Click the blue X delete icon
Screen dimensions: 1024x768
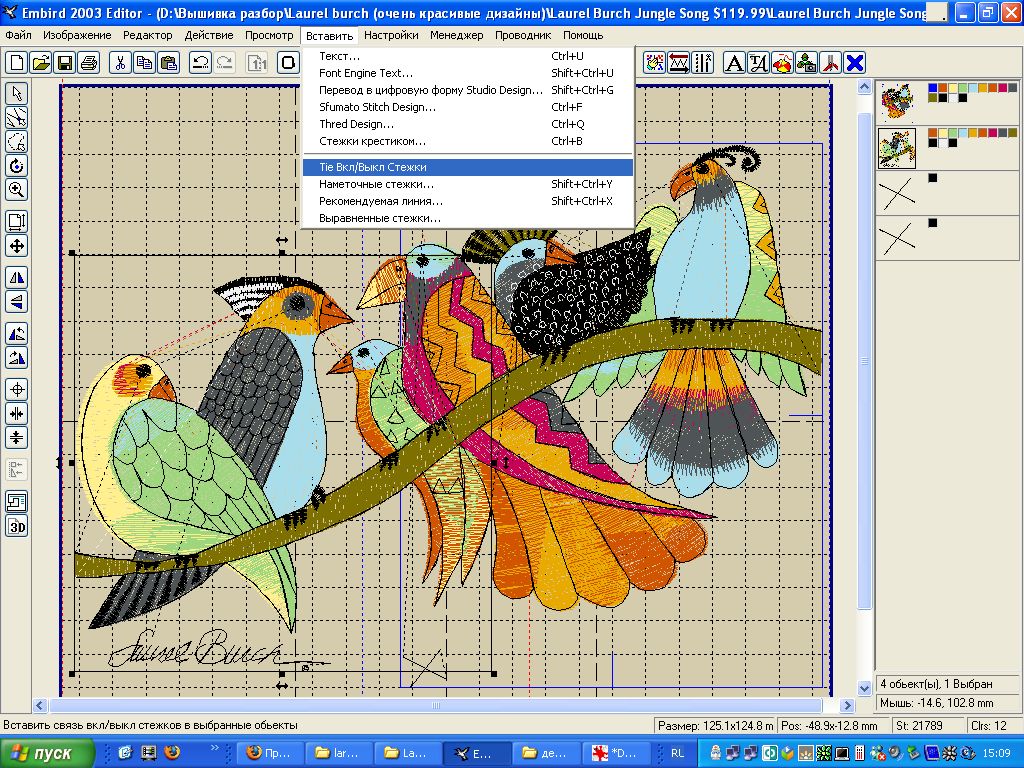tap(855, 63)
